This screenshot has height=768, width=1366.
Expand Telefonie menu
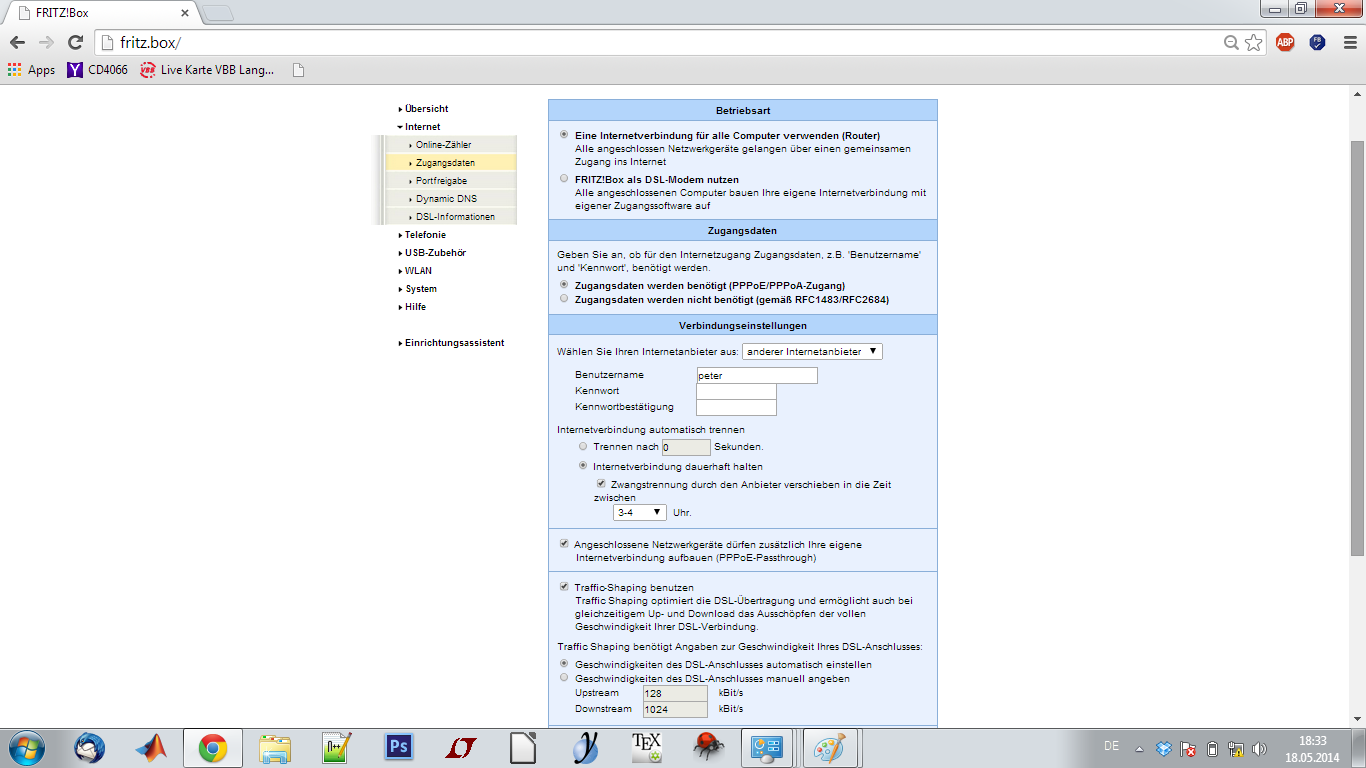point(425,235)
